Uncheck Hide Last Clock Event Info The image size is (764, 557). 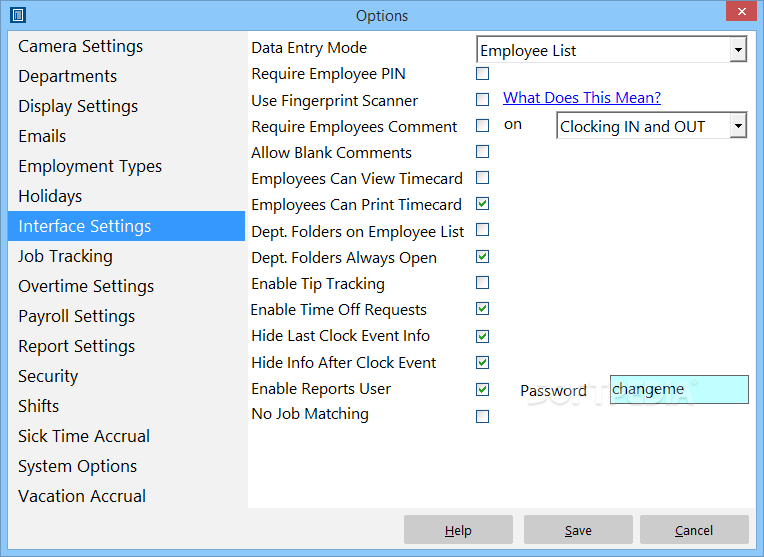(x=482, y=336)
